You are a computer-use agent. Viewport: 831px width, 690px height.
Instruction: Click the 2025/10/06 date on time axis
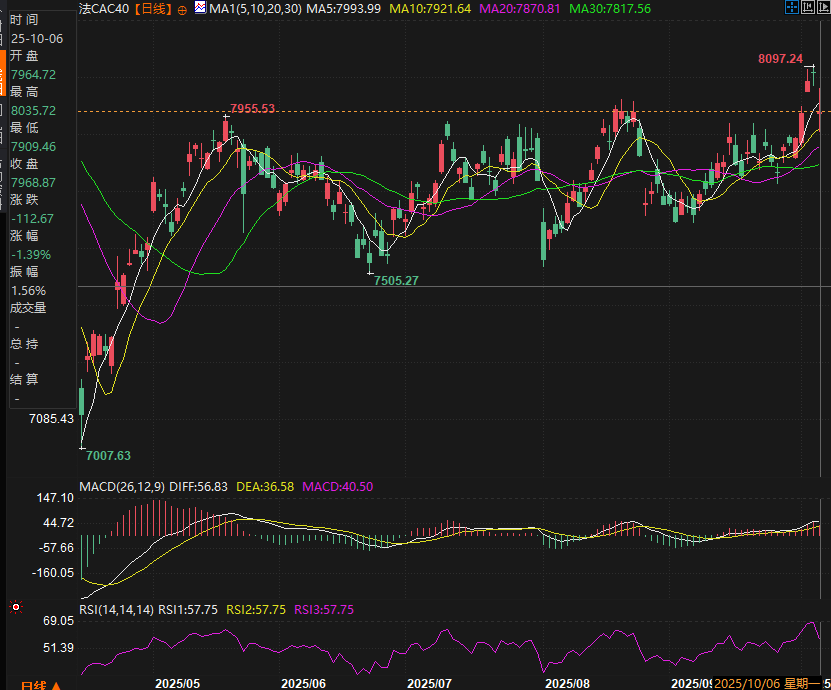742,683
